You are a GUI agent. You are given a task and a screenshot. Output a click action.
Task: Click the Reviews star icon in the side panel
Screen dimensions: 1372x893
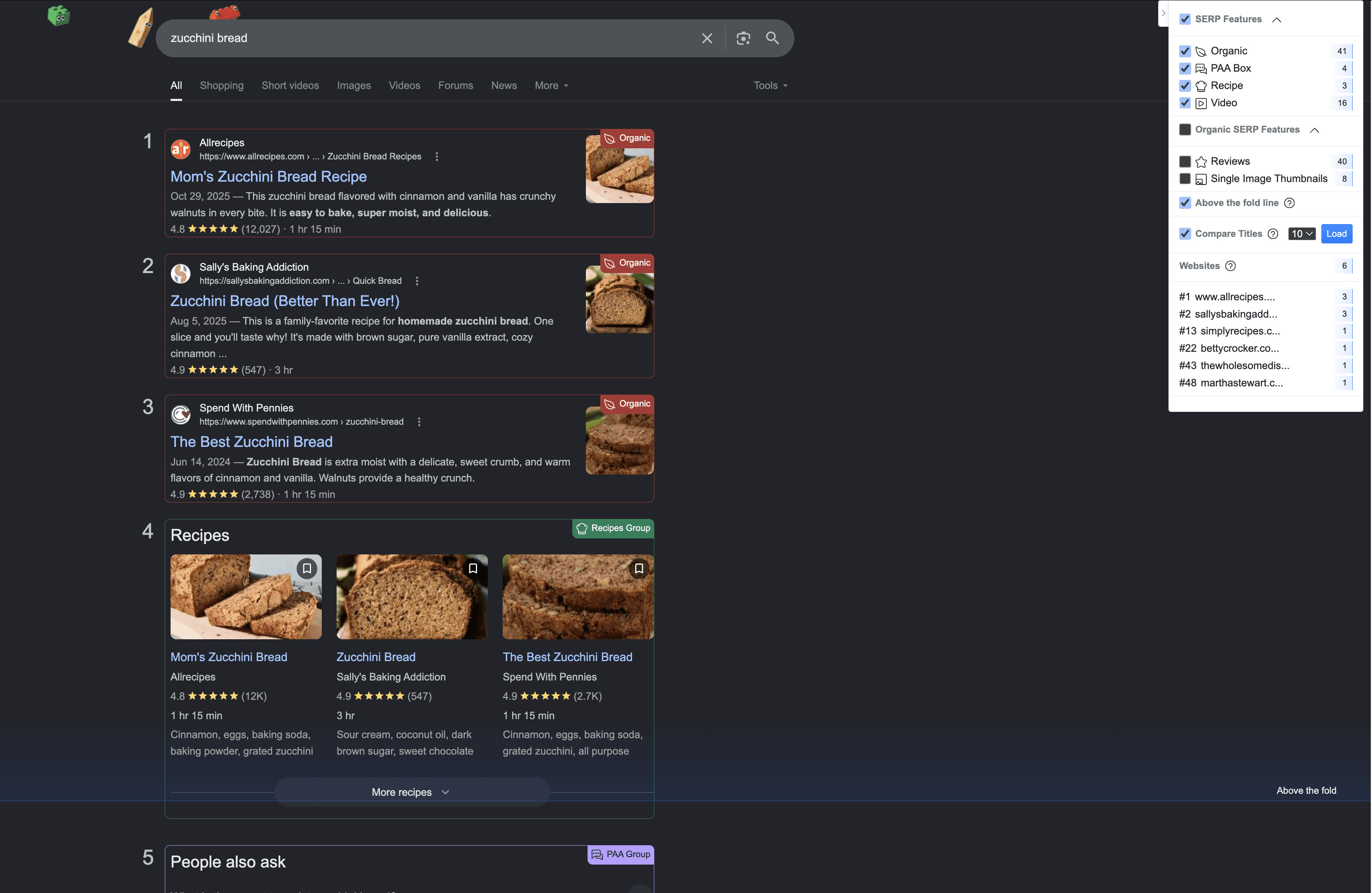click(1201, 162)
